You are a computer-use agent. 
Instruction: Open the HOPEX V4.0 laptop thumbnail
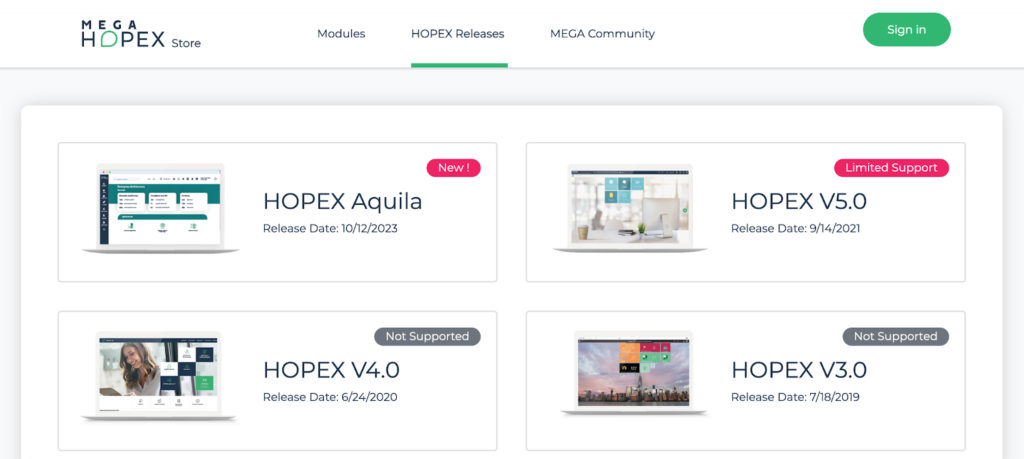click(x=161, y=376)
